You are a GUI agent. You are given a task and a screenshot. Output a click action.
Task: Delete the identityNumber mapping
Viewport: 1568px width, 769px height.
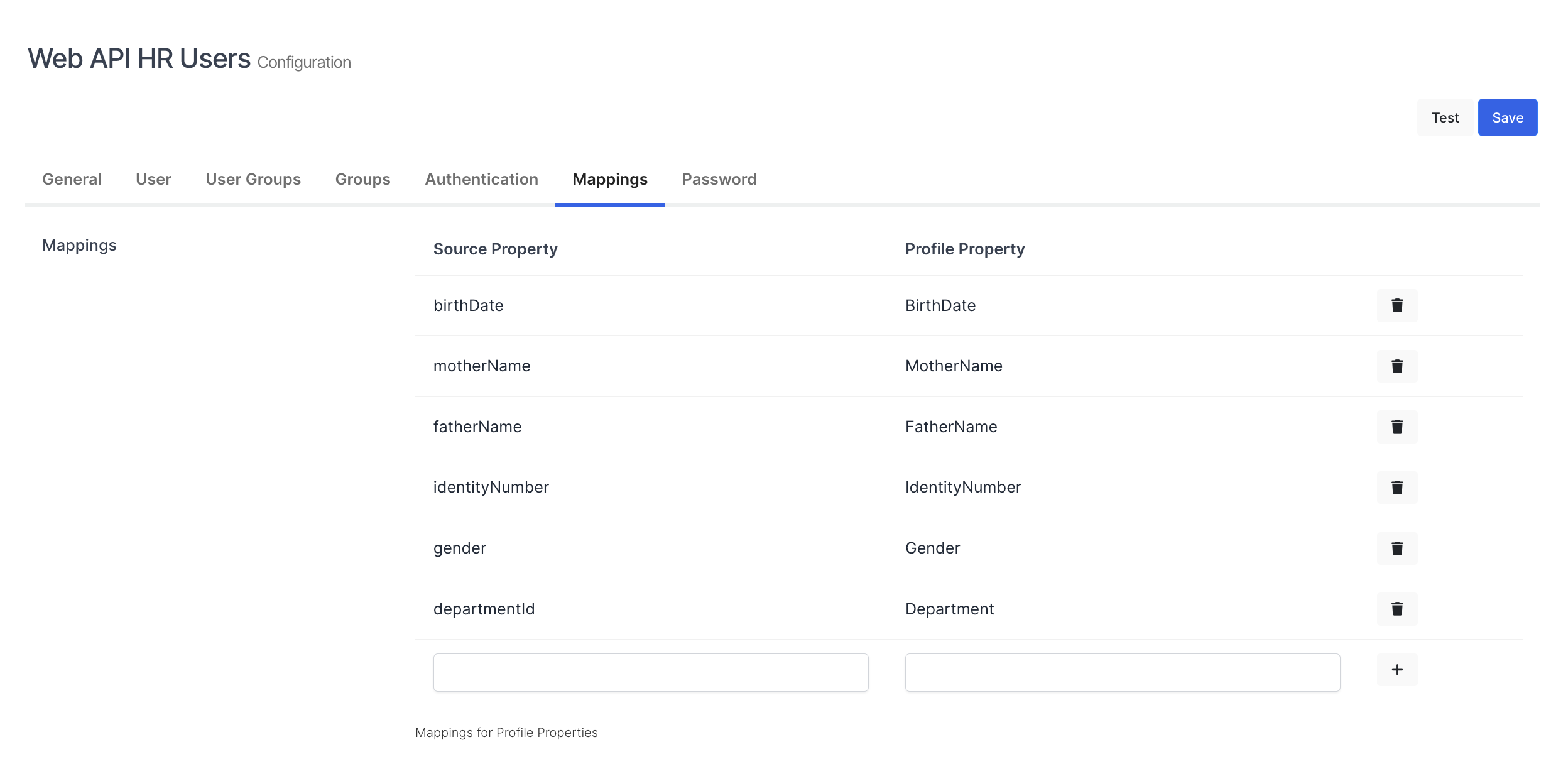coord(1396,488)
